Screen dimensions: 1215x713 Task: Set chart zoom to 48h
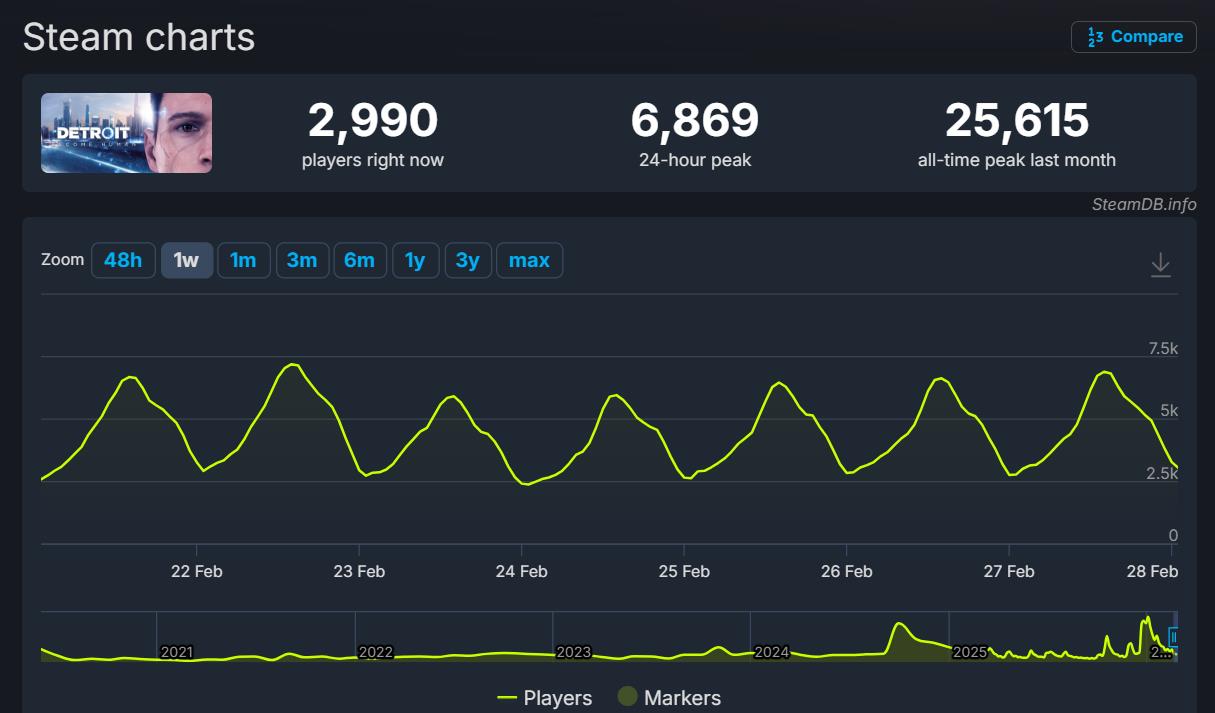pos(123,261)
